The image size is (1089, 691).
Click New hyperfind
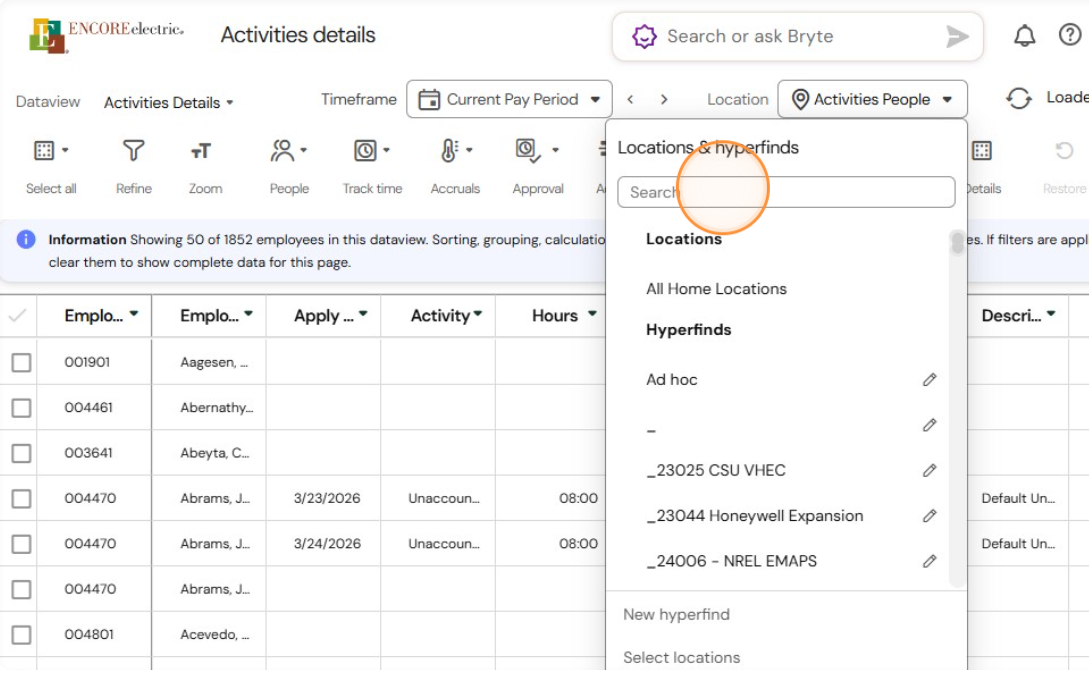pyautogui.click(x=676, y=615)
